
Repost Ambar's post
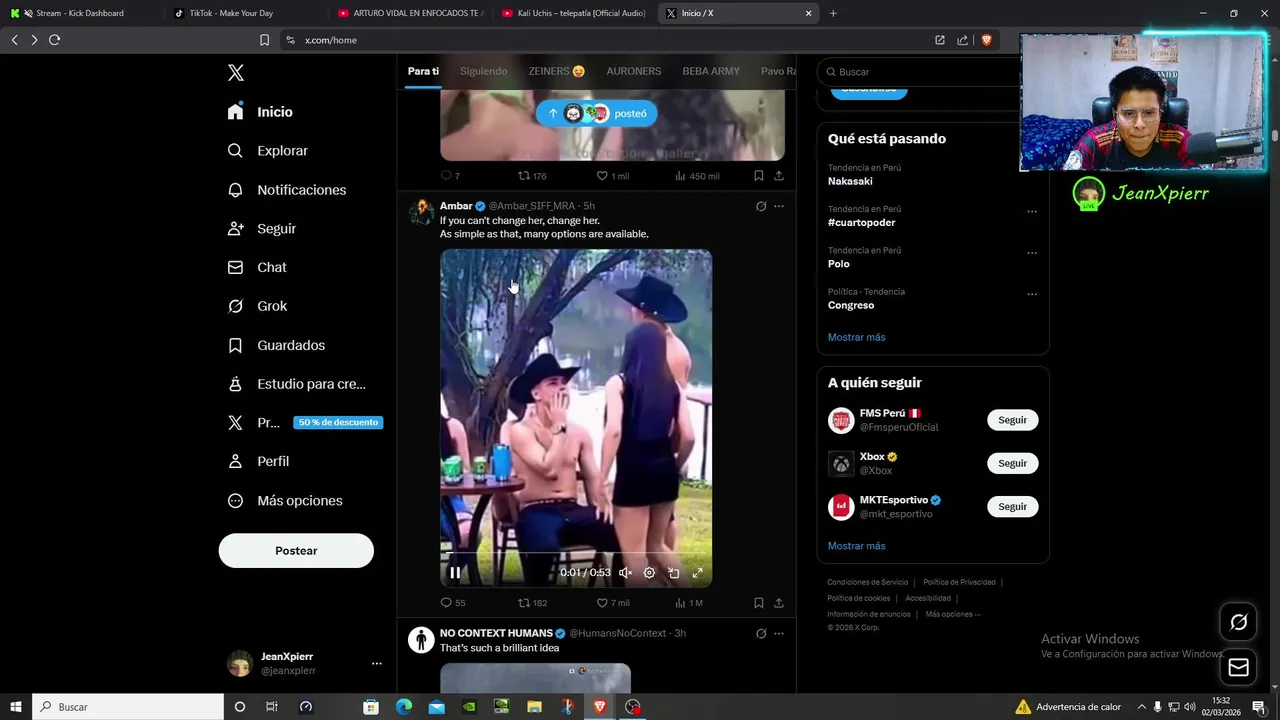point(532,603)
